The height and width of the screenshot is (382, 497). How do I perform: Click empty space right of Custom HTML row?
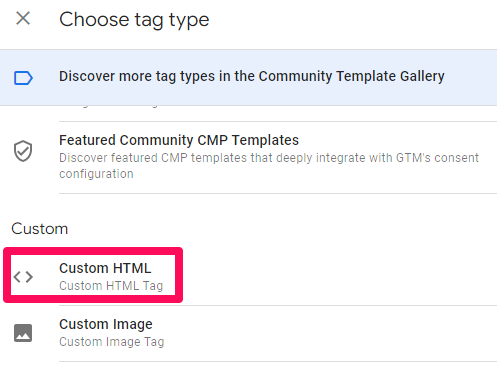coord(340,277)
